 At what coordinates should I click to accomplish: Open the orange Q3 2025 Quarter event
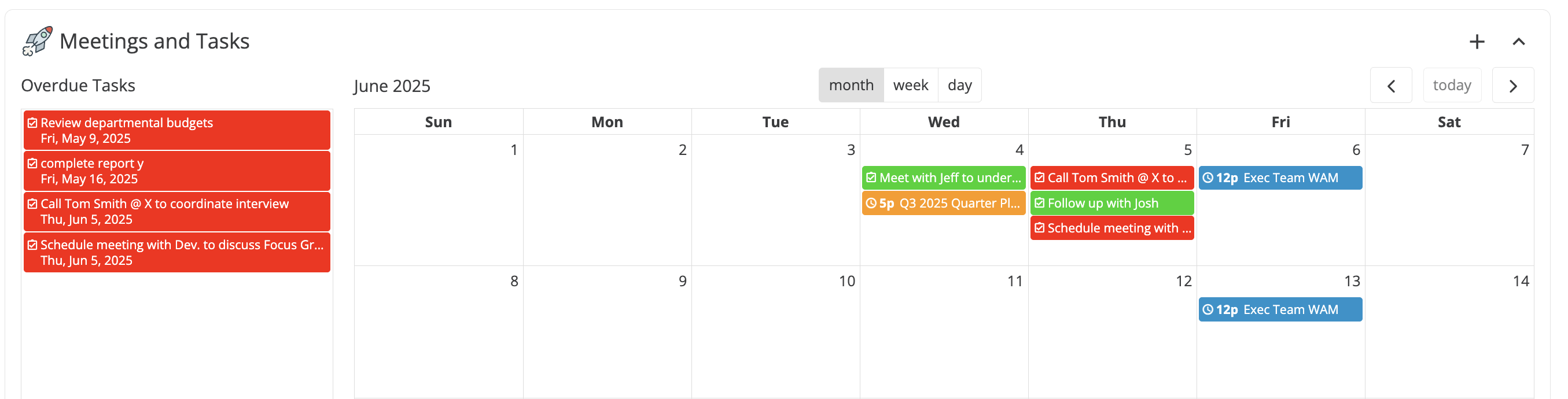944,203
